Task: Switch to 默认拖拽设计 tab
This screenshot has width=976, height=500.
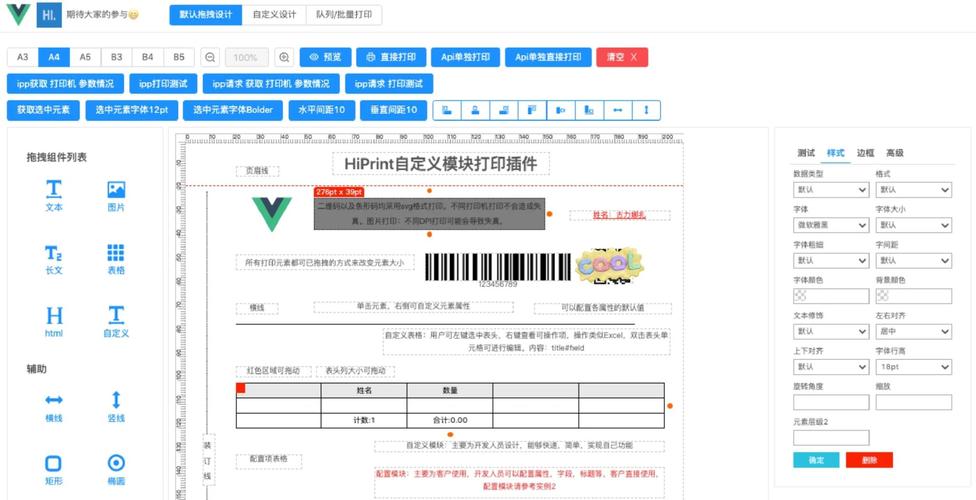Action: coord(205,15)
